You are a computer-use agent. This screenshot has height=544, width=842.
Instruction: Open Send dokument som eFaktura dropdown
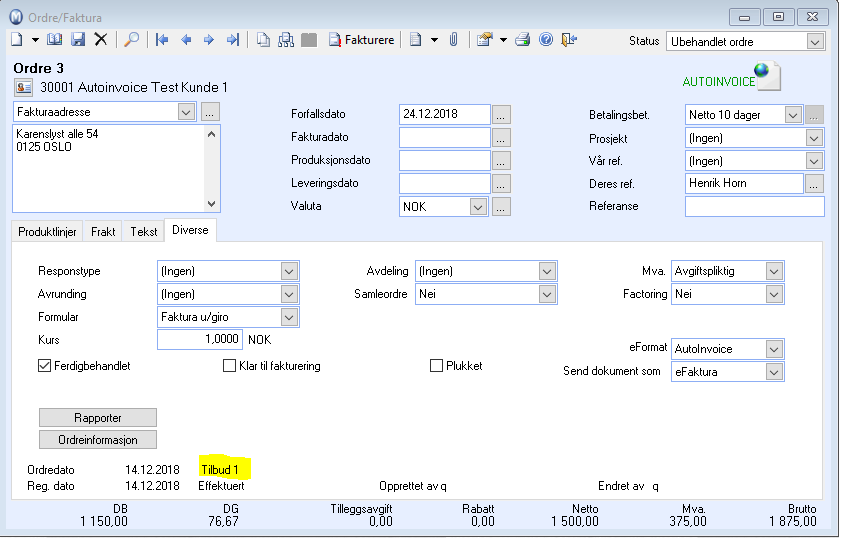pos(774,372)
